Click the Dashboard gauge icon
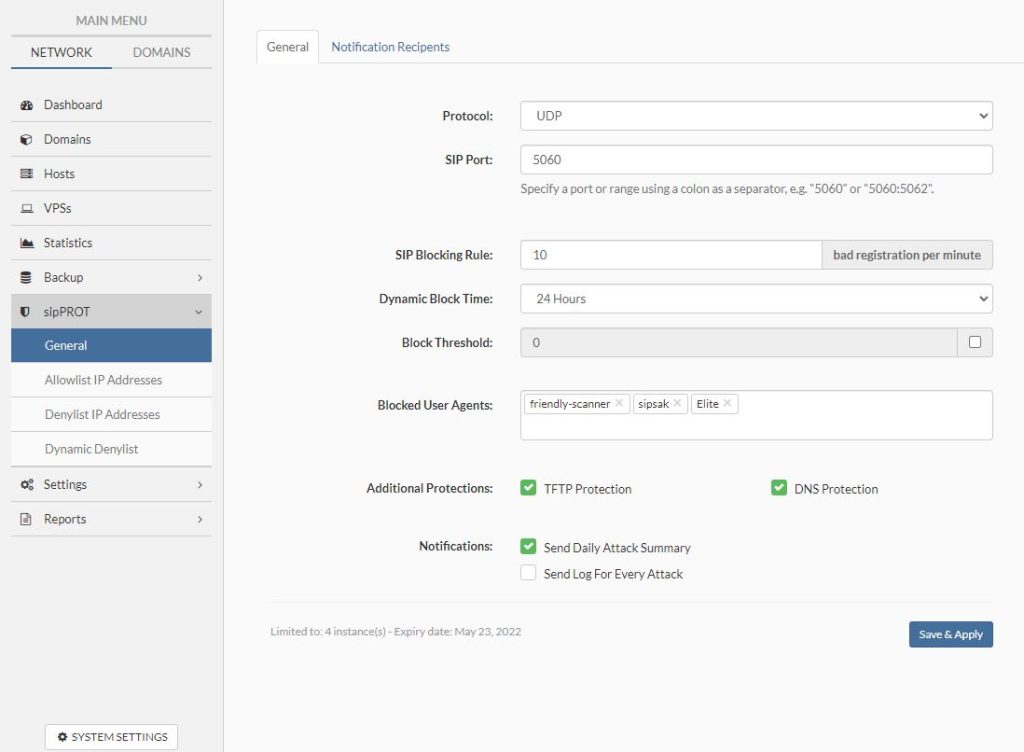The width and height of the screenshot is (1024, 752). (27, 105)
